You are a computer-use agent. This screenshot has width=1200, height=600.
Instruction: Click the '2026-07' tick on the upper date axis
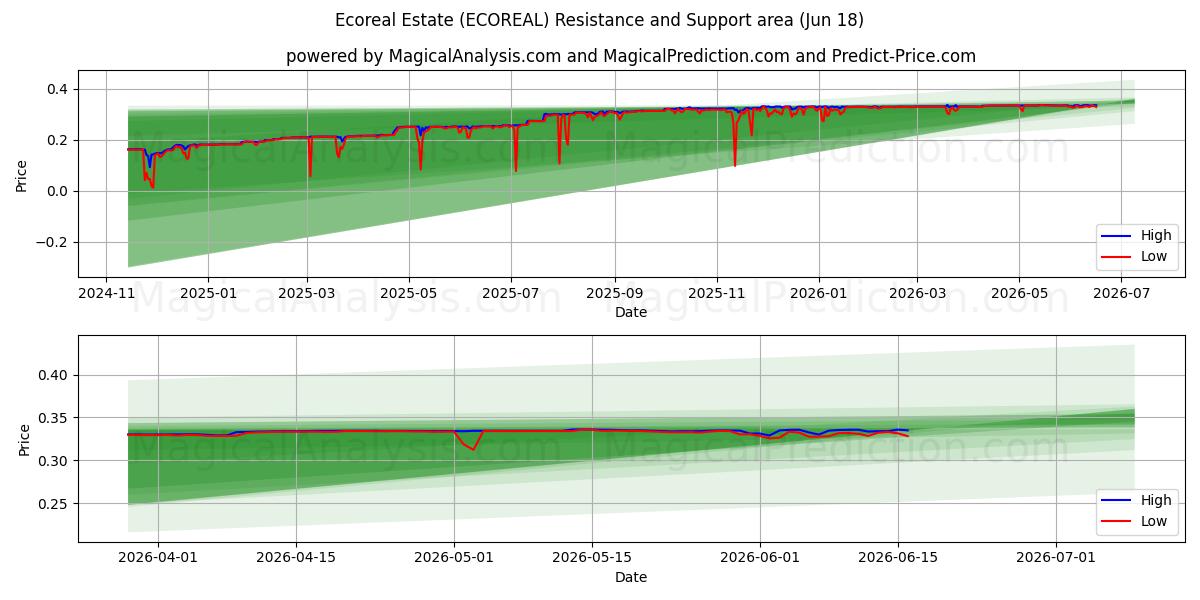pos(1121,295)
